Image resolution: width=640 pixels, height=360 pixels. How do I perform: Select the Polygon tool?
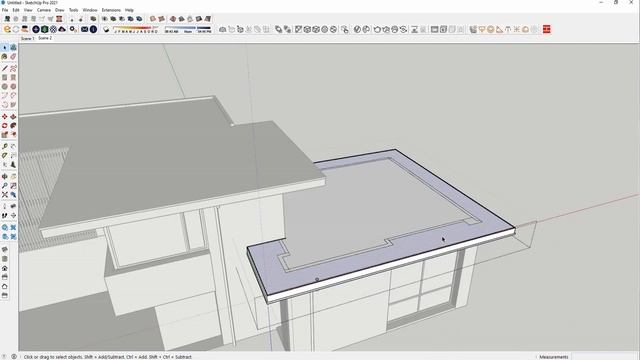[13, 87]
